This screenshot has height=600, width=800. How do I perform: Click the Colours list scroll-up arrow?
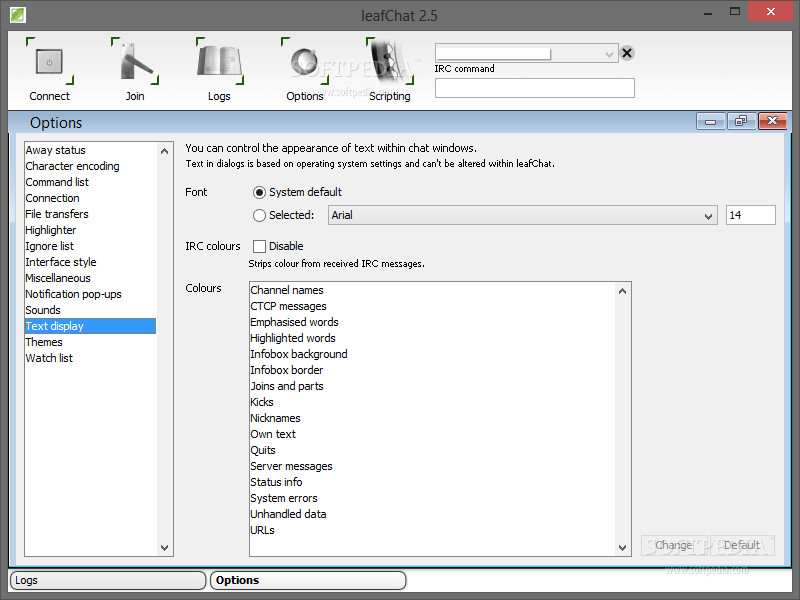(622, 291)
